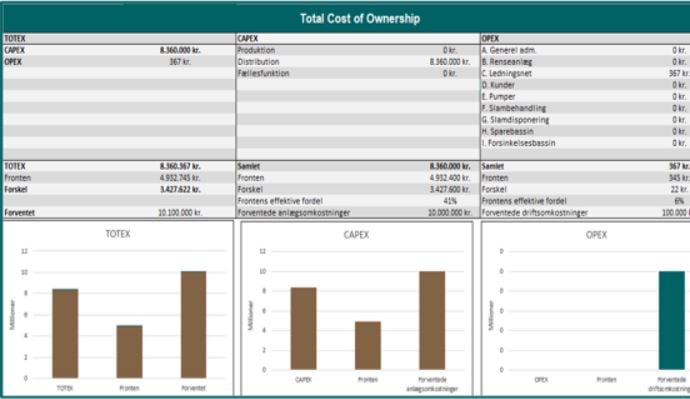Click the 3.427.600 kr. CAPEX Forskel value
Image resolution: width=690 pixels, height=399 pixels.
[450, 190]
